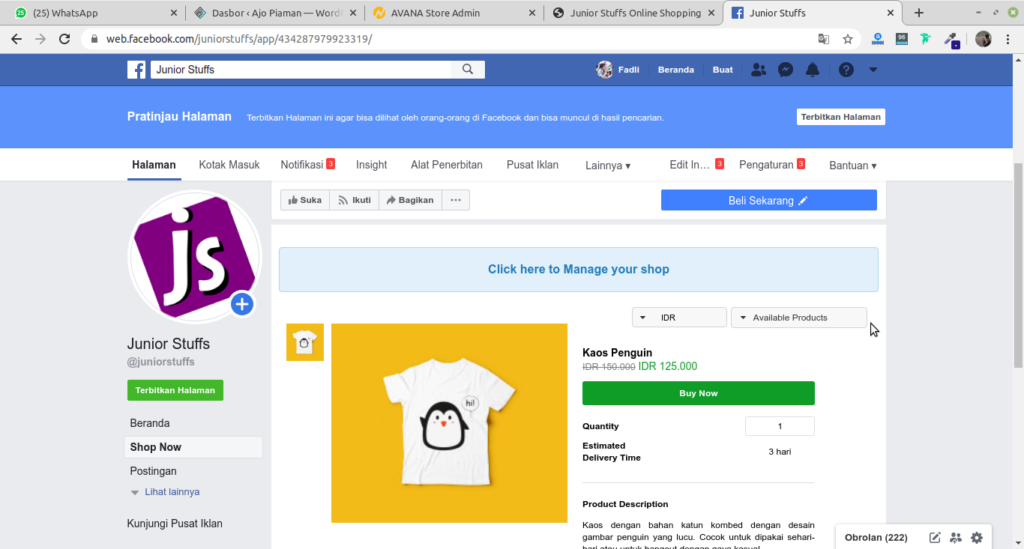Bookmark page with star icon

point(848,39)
